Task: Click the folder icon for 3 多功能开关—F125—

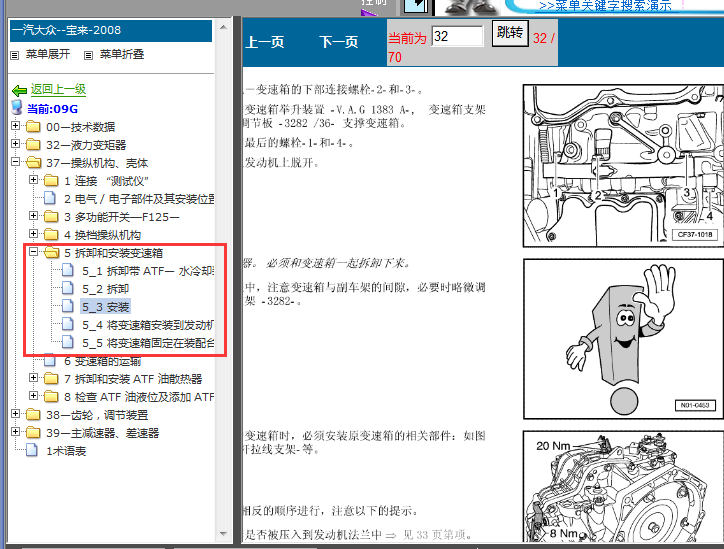Action: 51,217
